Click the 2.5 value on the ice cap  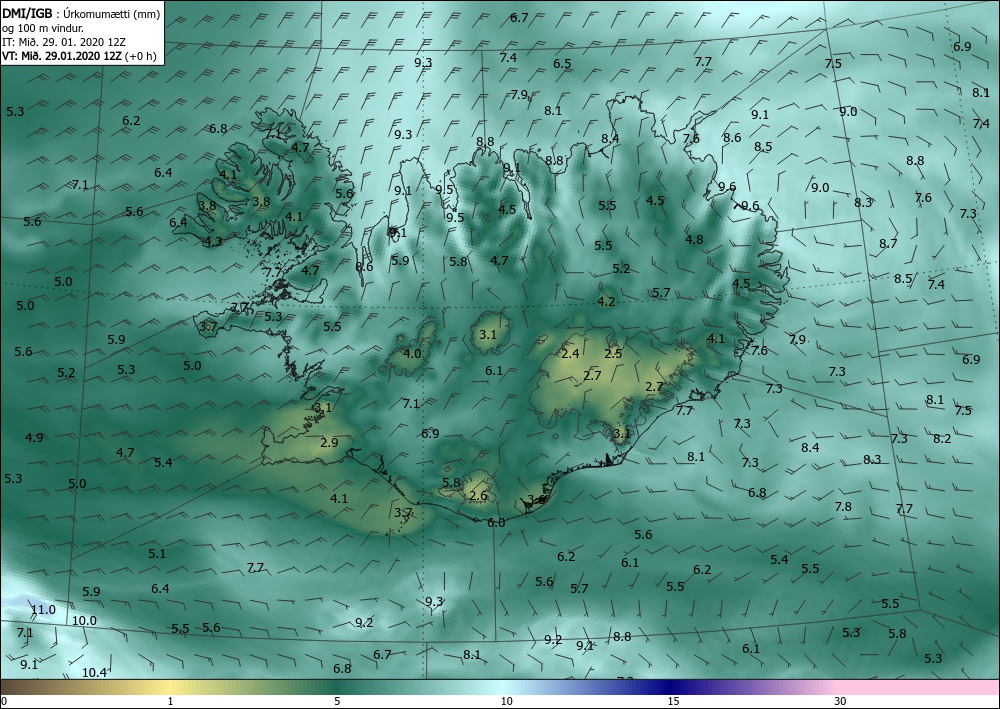coord(613,353)
